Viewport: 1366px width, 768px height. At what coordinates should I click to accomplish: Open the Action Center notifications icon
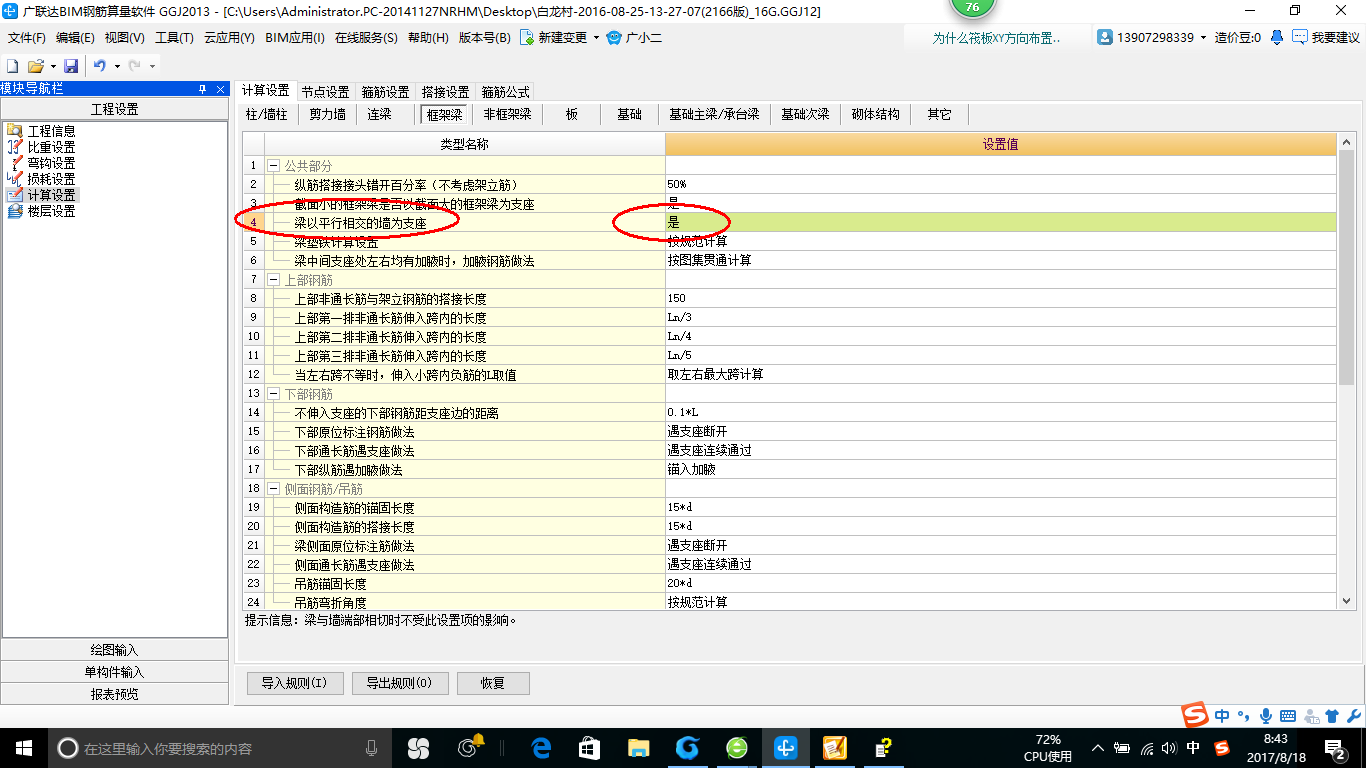(1336, 748)
